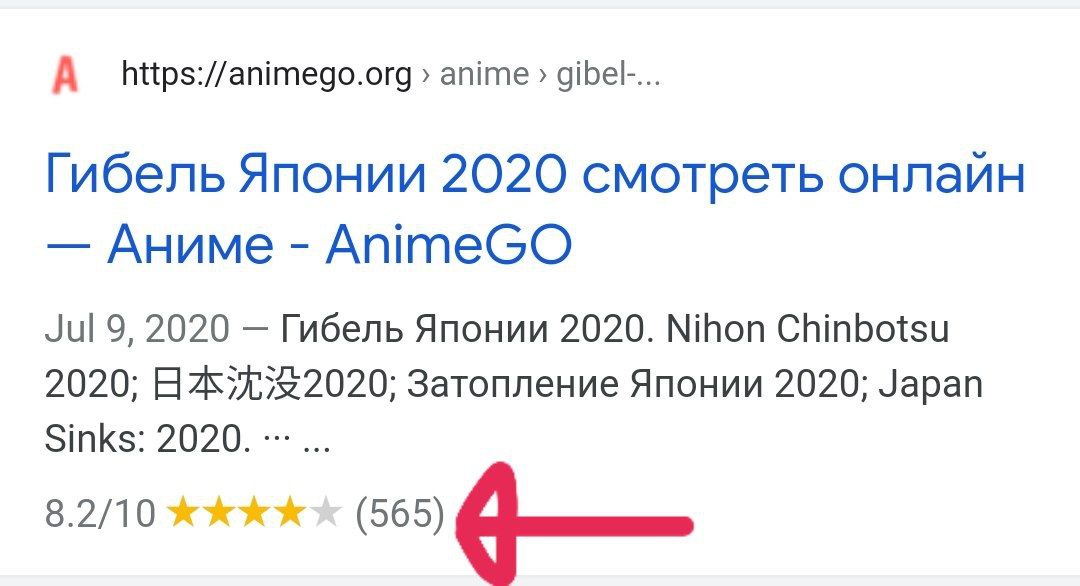Click the first gold rating star
Image resolution: width=1080 pixels, height=586 pixels.
(183, 513)
